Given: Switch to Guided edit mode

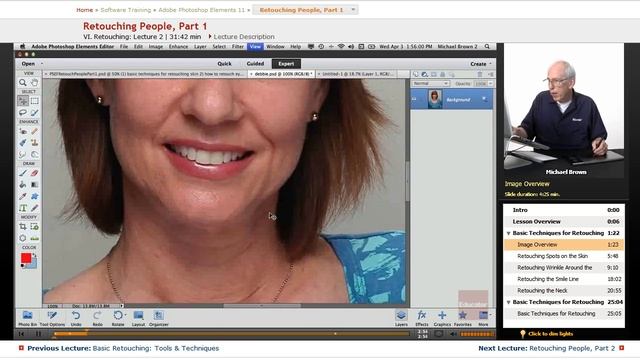Looking at the screenshot, I should coord(255,64).
